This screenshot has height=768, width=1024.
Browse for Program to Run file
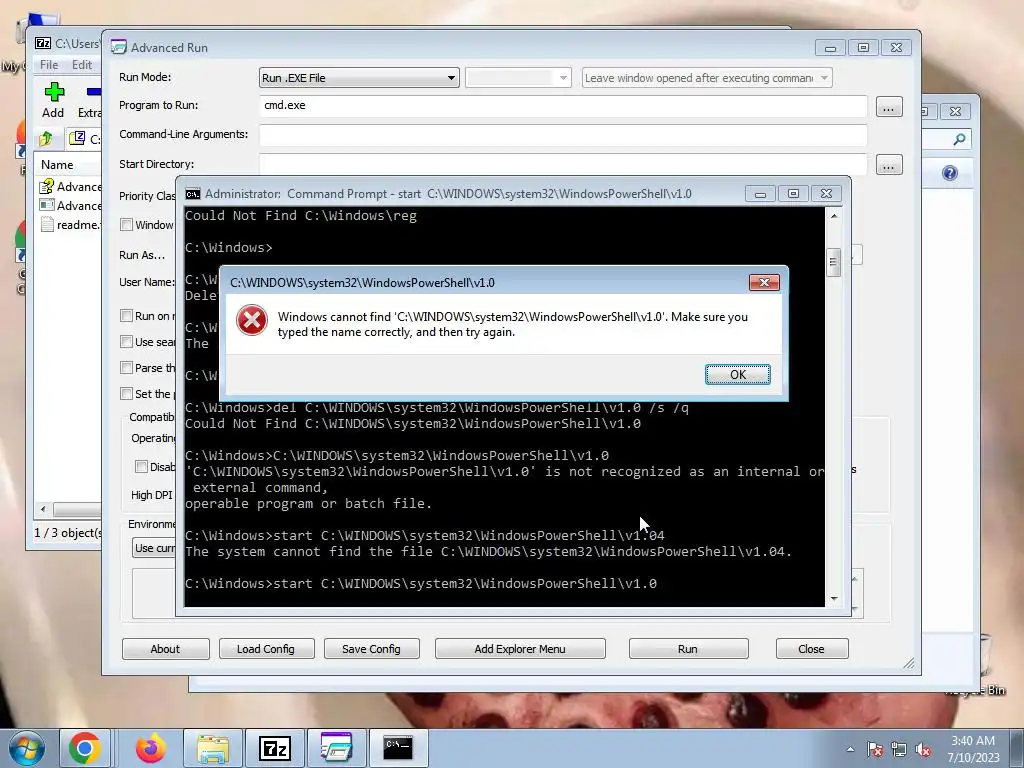click(x=889, y=107)
